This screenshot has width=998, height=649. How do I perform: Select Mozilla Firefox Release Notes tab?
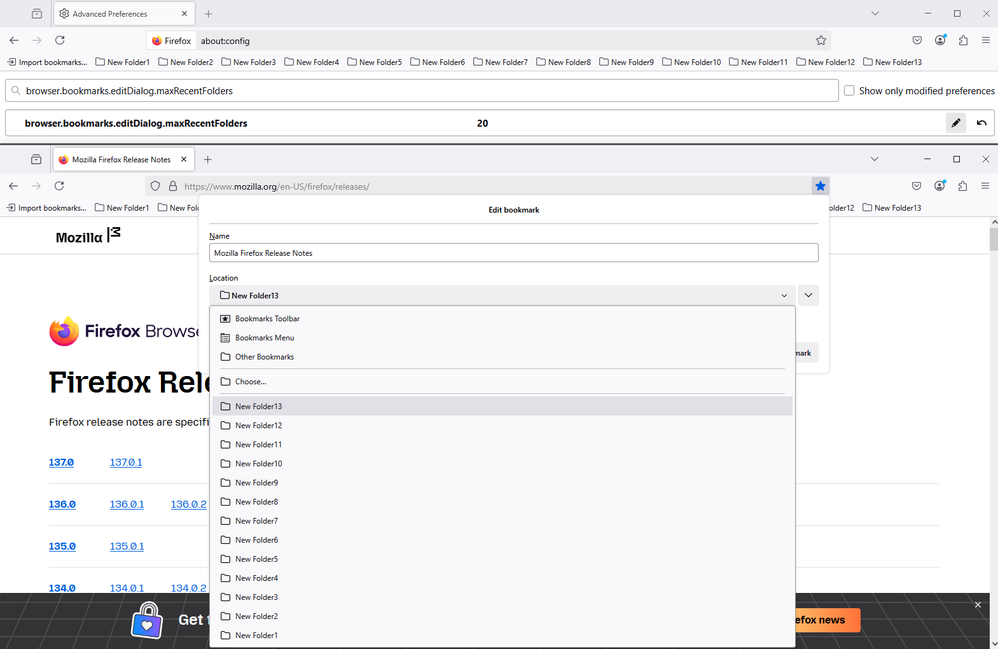pos(123,160)
